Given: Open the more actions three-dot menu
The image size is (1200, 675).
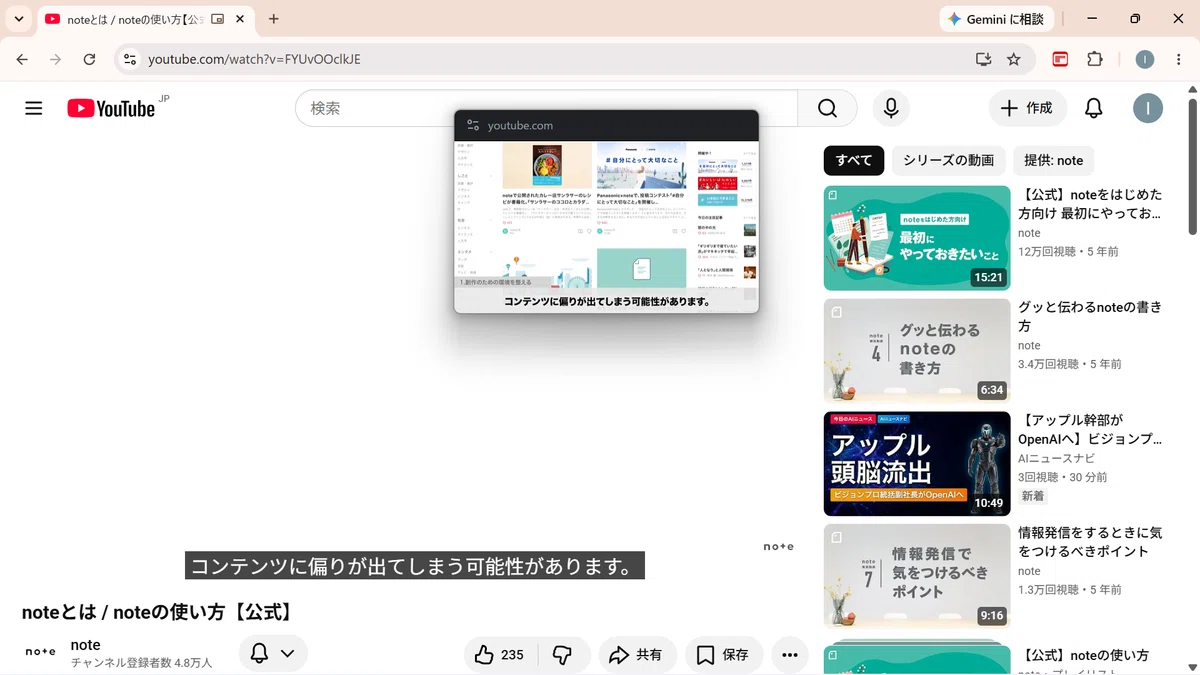Looking at the screenshot, I should 790,655.
